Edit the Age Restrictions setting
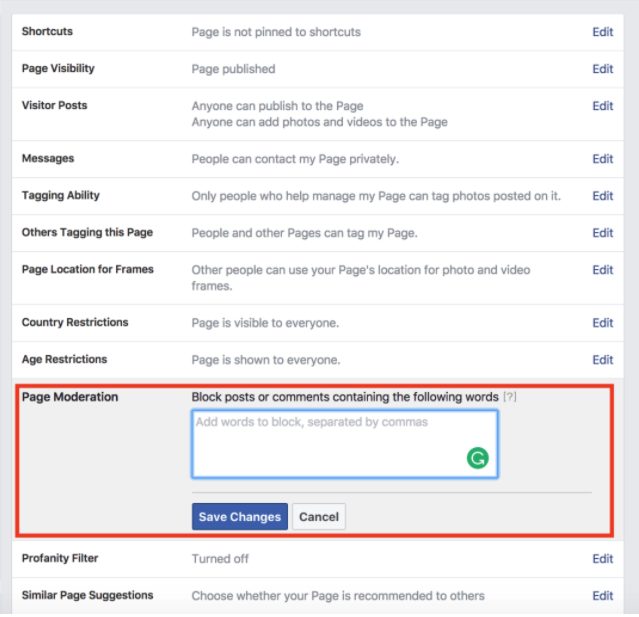 click(x=602, y=360)
